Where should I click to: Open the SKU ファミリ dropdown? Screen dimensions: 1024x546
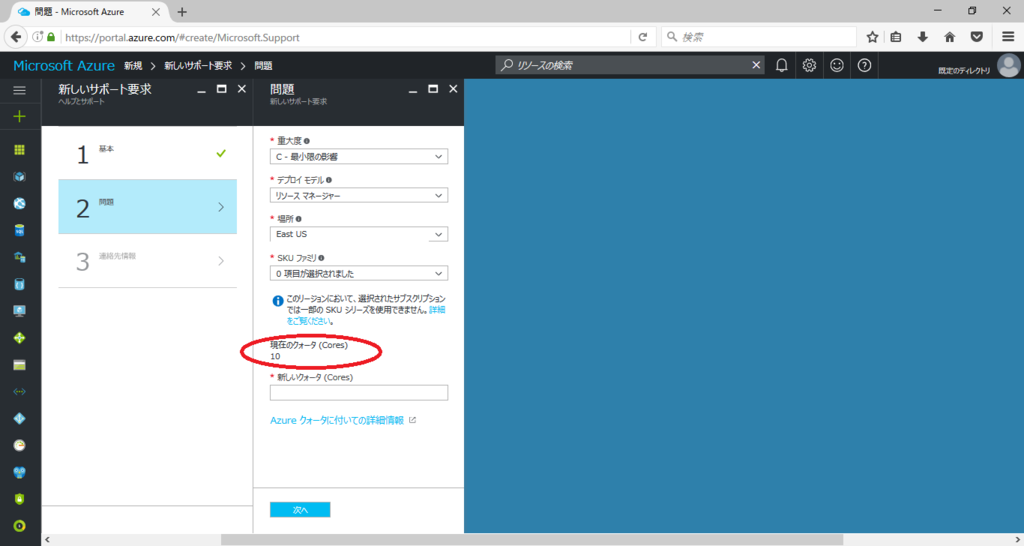point(359,273)
